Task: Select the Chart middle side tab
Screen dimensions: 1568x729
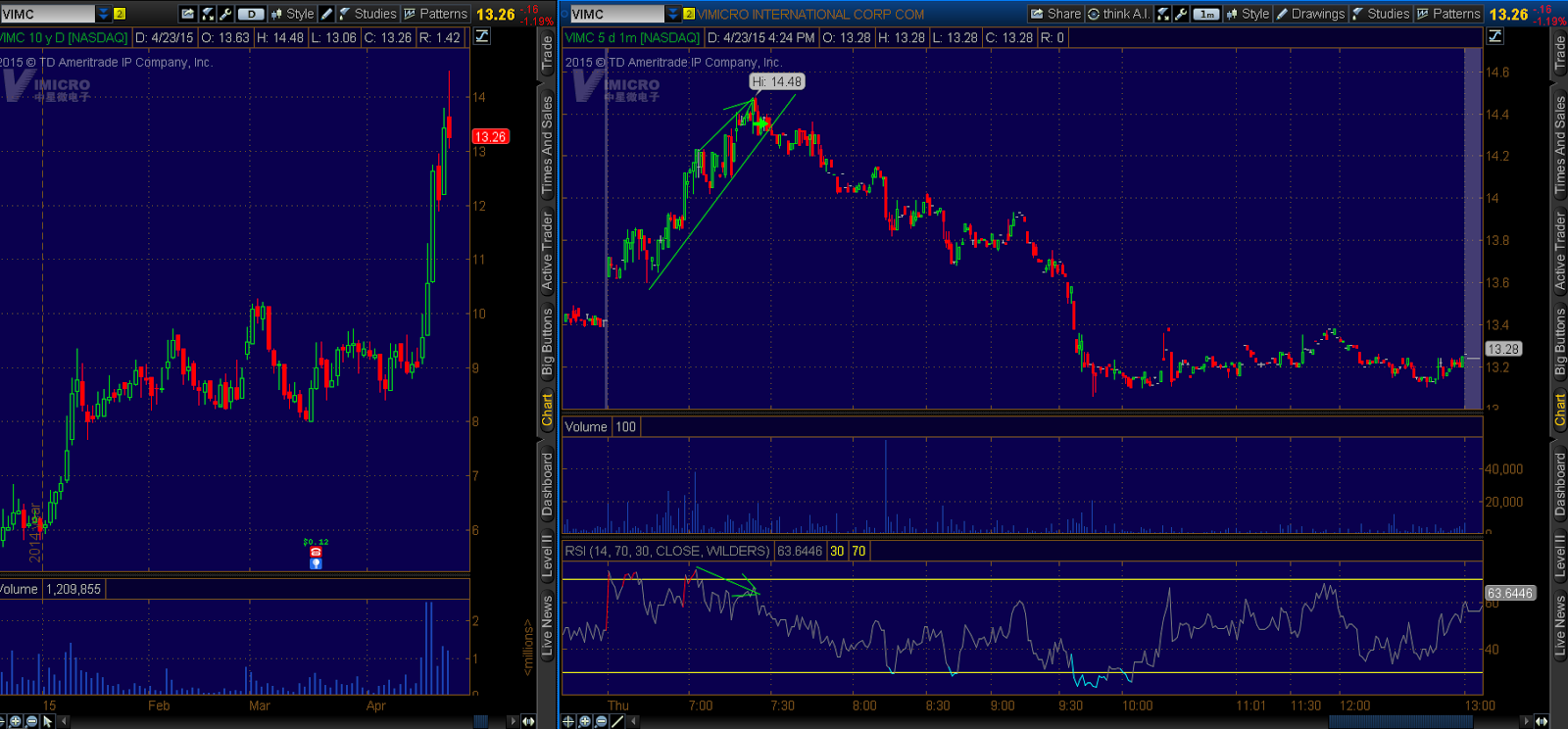Action: point(547,410)
